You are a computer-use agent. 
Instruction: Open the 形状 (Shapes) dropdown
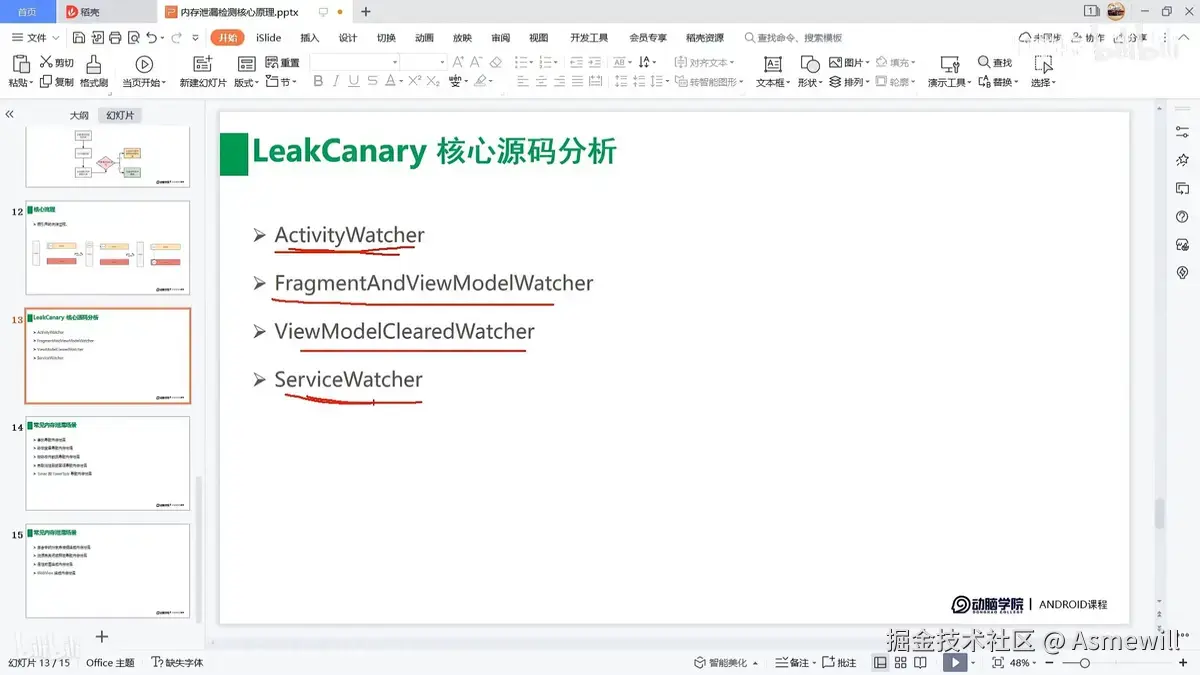(x=809, y=83)
